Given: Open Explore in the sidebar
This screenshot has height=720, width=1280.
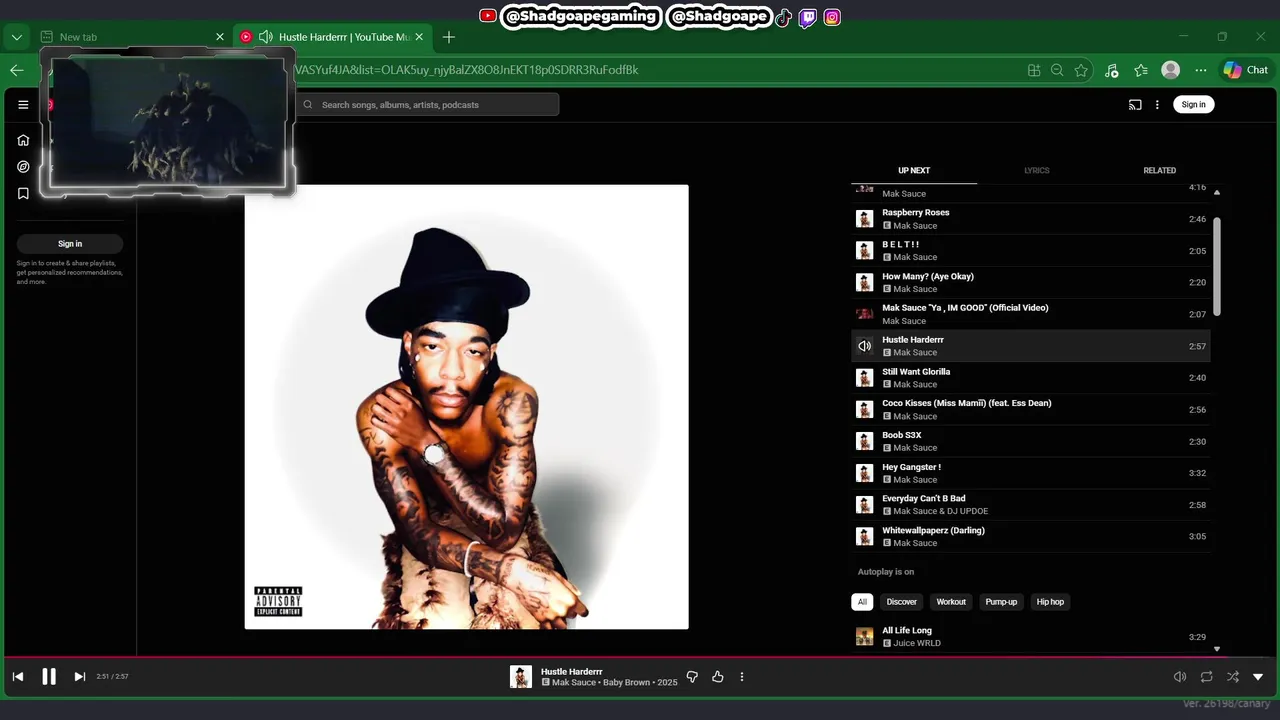Looking at the screenshot, I should point(23,167).
